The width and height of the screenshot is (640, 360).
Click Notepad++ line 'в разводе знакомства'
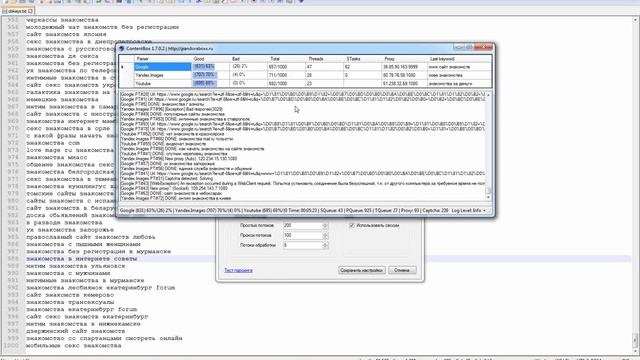pyautogui.click(x=64, y=222)
